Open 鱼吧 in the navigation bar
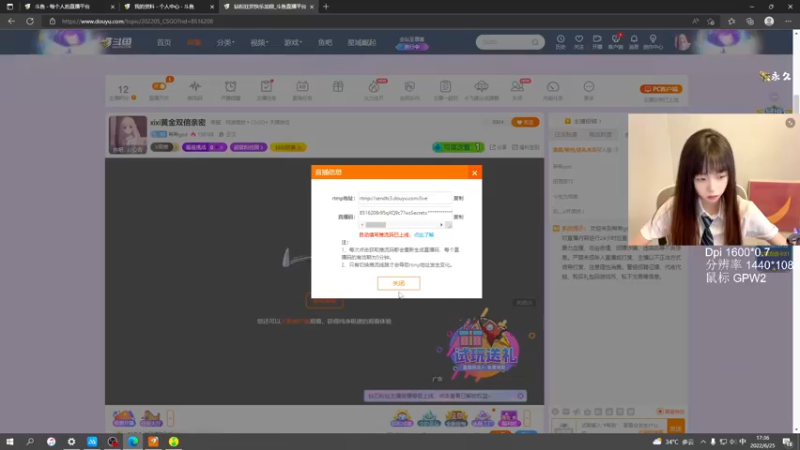The width and height of the screenshot is (800, 450). [325, 42]
